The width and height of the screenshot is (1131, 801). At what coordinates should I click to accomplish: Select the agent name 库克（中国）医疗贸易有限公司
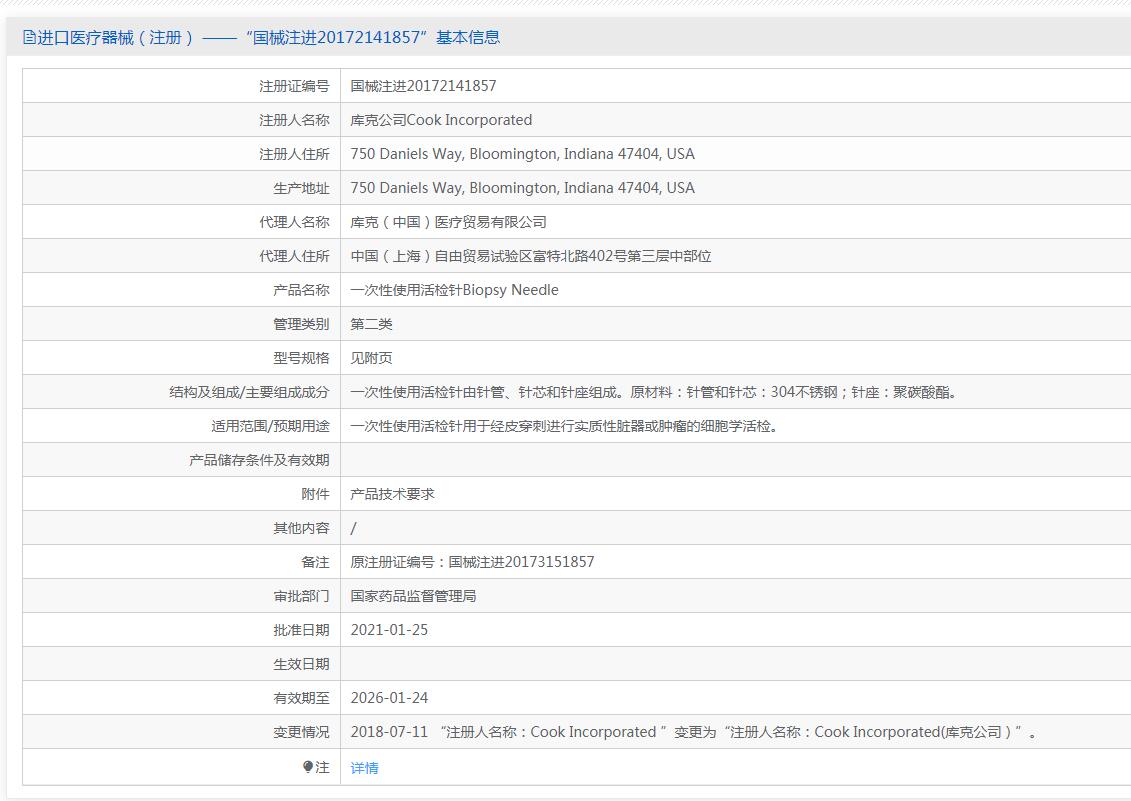448,222
